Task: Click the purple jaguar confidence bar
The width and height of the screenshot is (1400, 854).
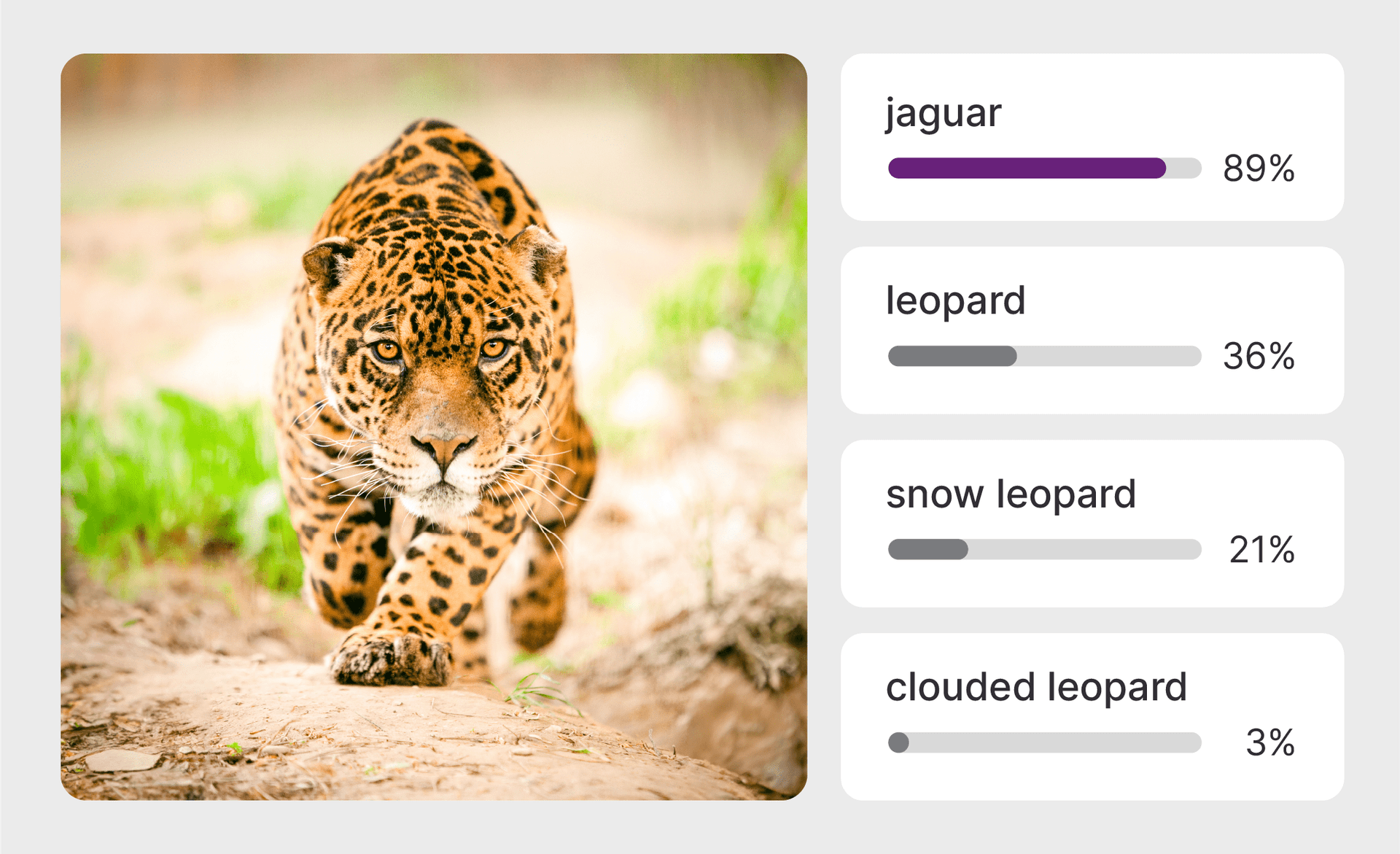Action: coord(1026,168)
